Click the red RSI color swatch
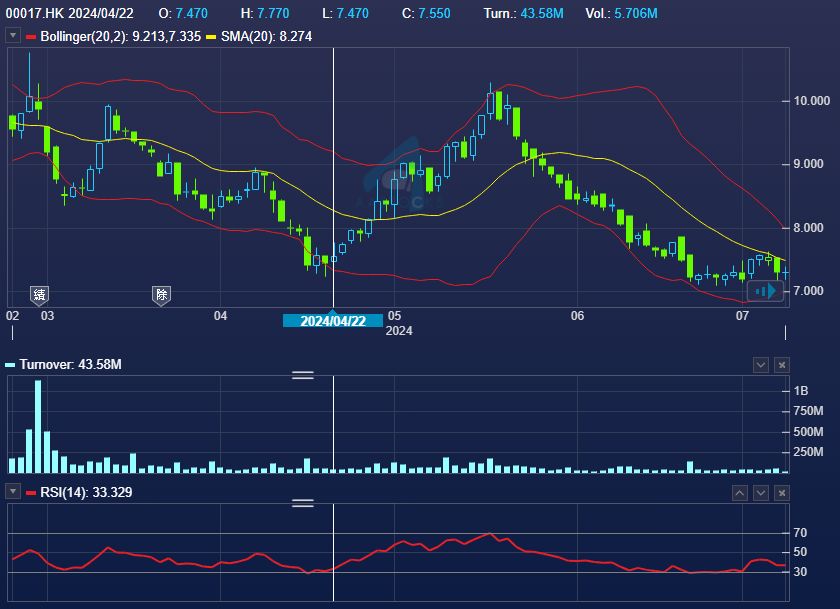Viewport: 840px width, 609px height. point(31,492)
